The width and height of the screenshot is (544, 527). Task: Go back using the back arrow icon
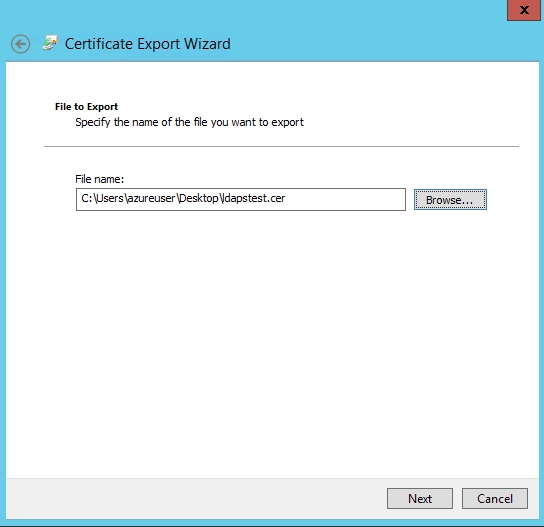click(20, 44)
